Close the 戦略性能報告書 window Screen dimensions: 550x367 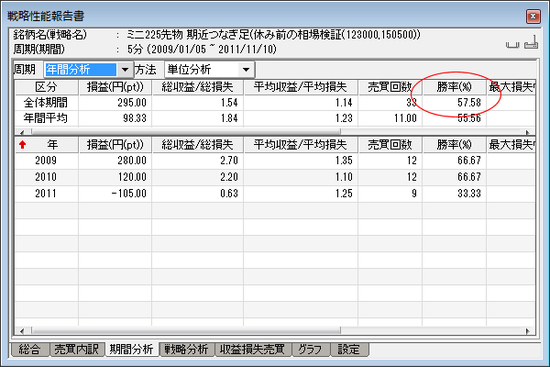[x=533, y=16]
